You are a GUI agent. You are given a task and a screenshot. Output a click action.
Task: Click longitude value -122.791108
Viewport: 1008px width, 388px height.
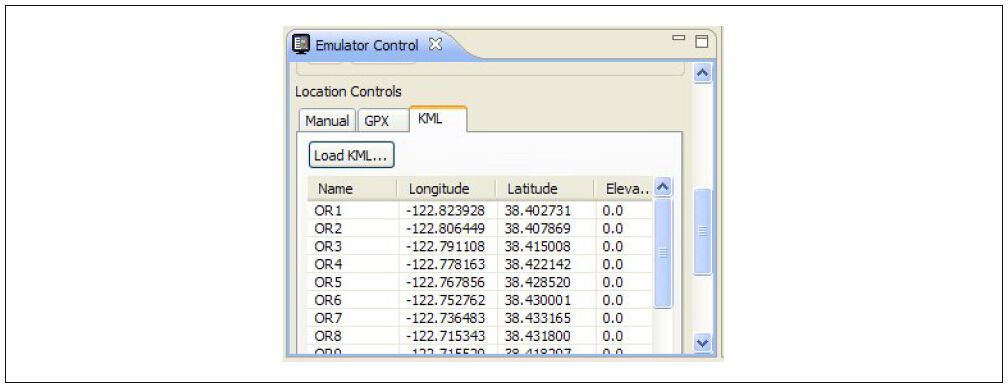(x=446, y=246)
